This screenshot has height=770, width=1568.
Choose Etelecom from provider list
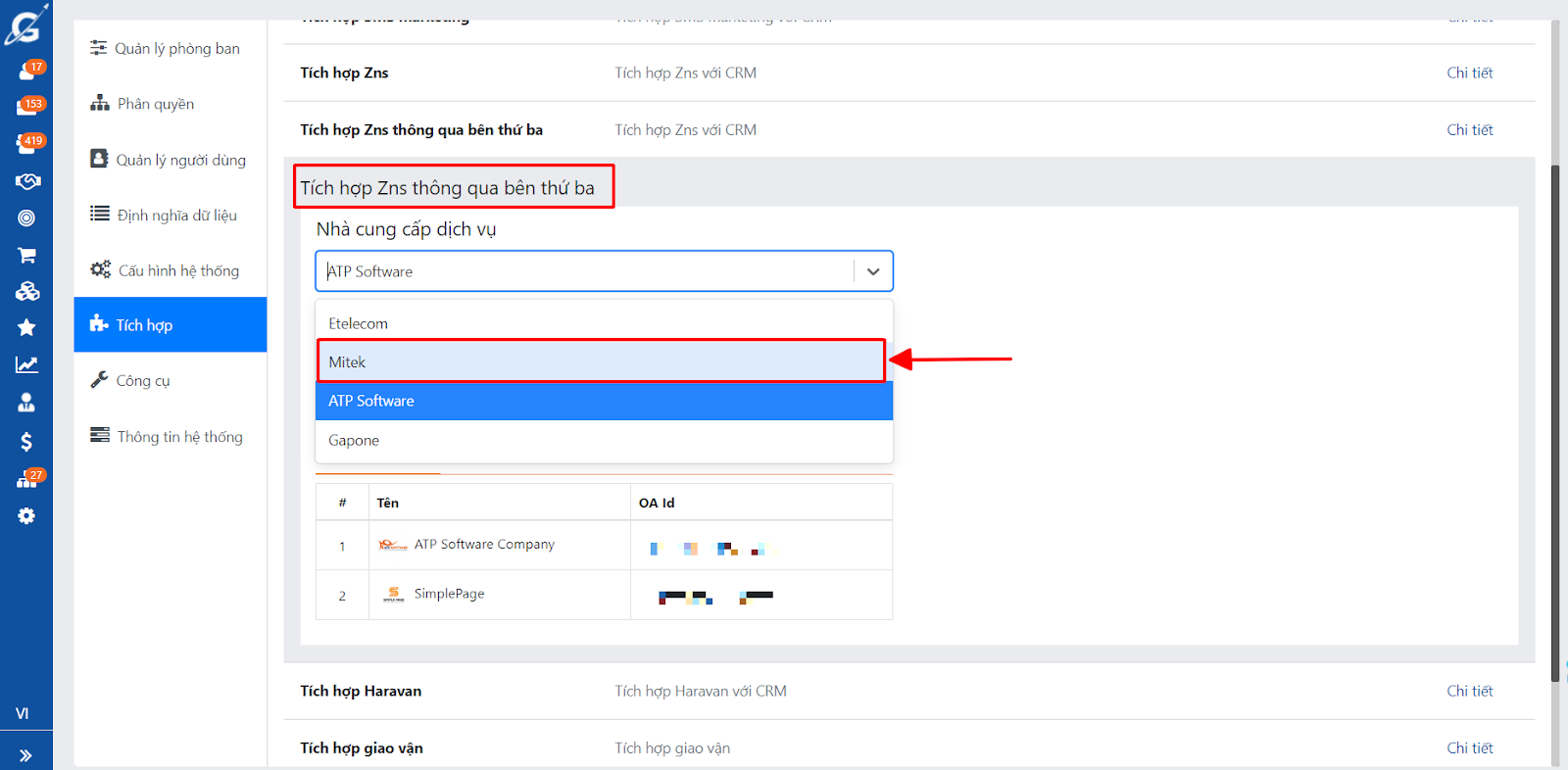tap(604, 323)
